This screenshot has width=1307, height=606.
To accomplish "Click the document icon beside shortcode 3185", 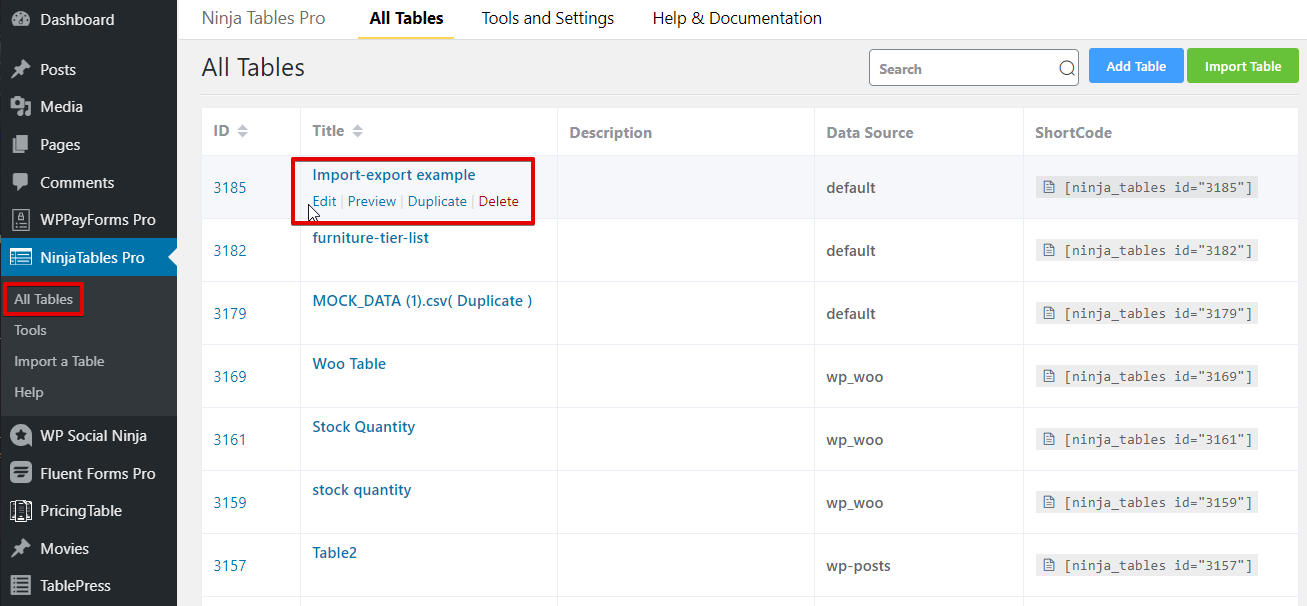I will (x=1049, y=187).
